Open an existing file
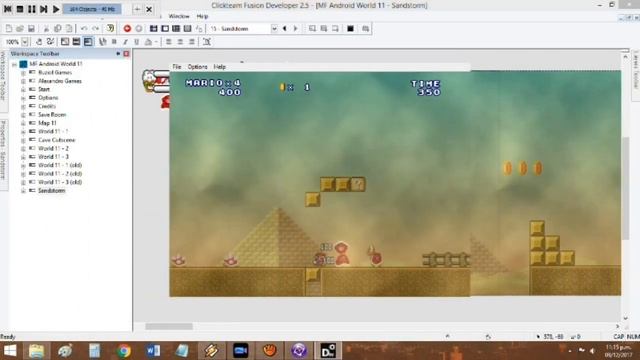The width and height of the screenshot is (640, 360). (x=20, y=29)
